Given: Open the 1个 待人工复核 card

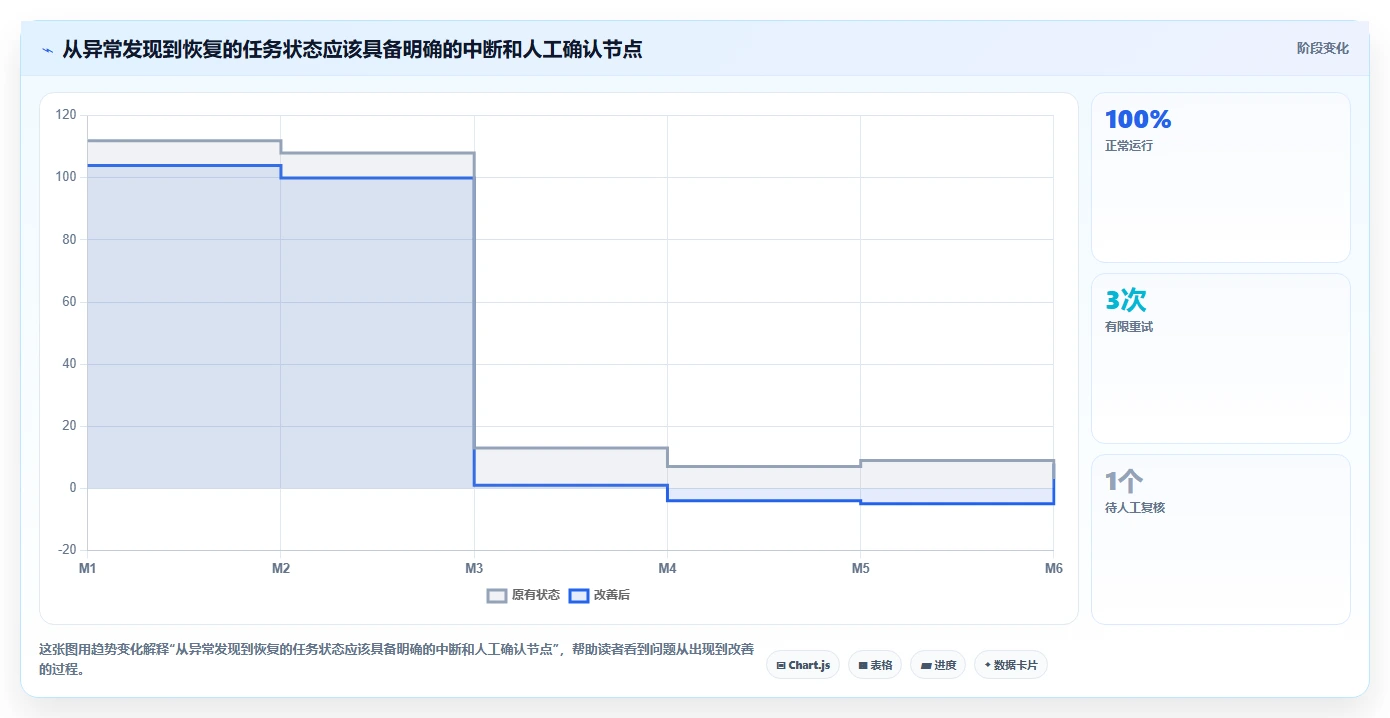Looking at the screenshot, I should pyautogui.click(x=1221, y=540).
